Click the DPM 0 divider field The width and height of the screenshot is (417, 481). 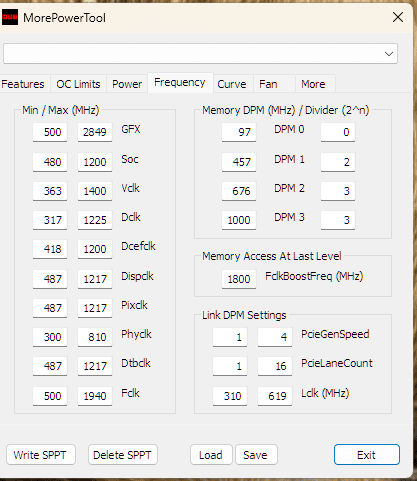point(338,132)
